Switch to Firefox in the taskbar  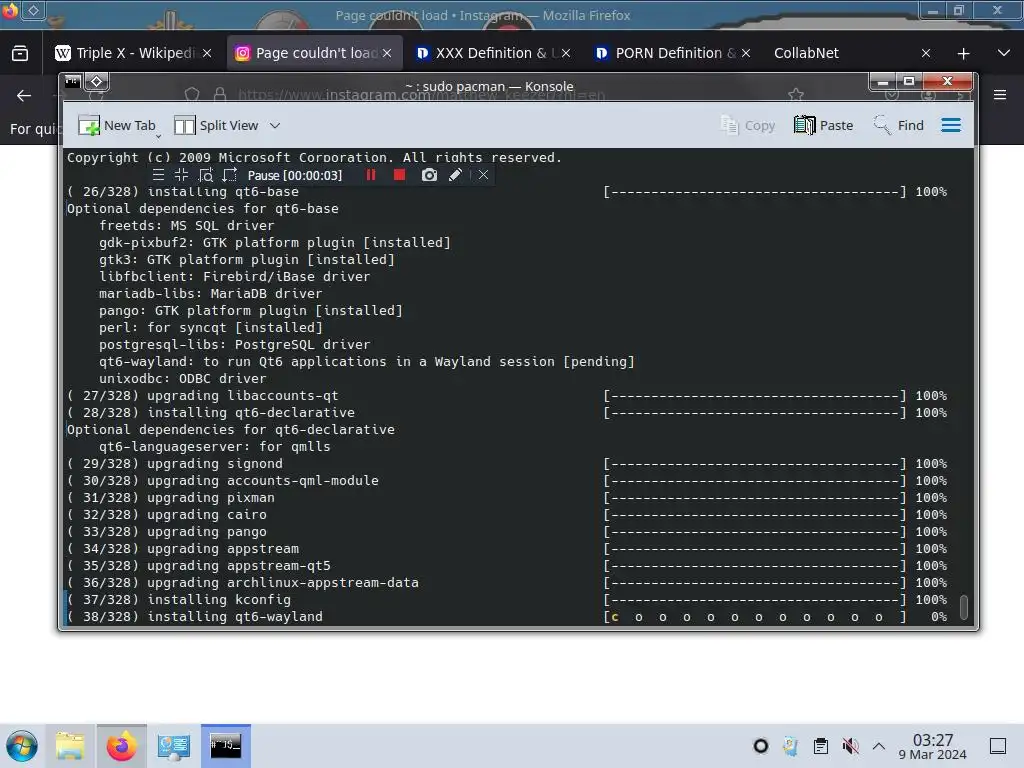pyautogui.click(x=121, y=746)
